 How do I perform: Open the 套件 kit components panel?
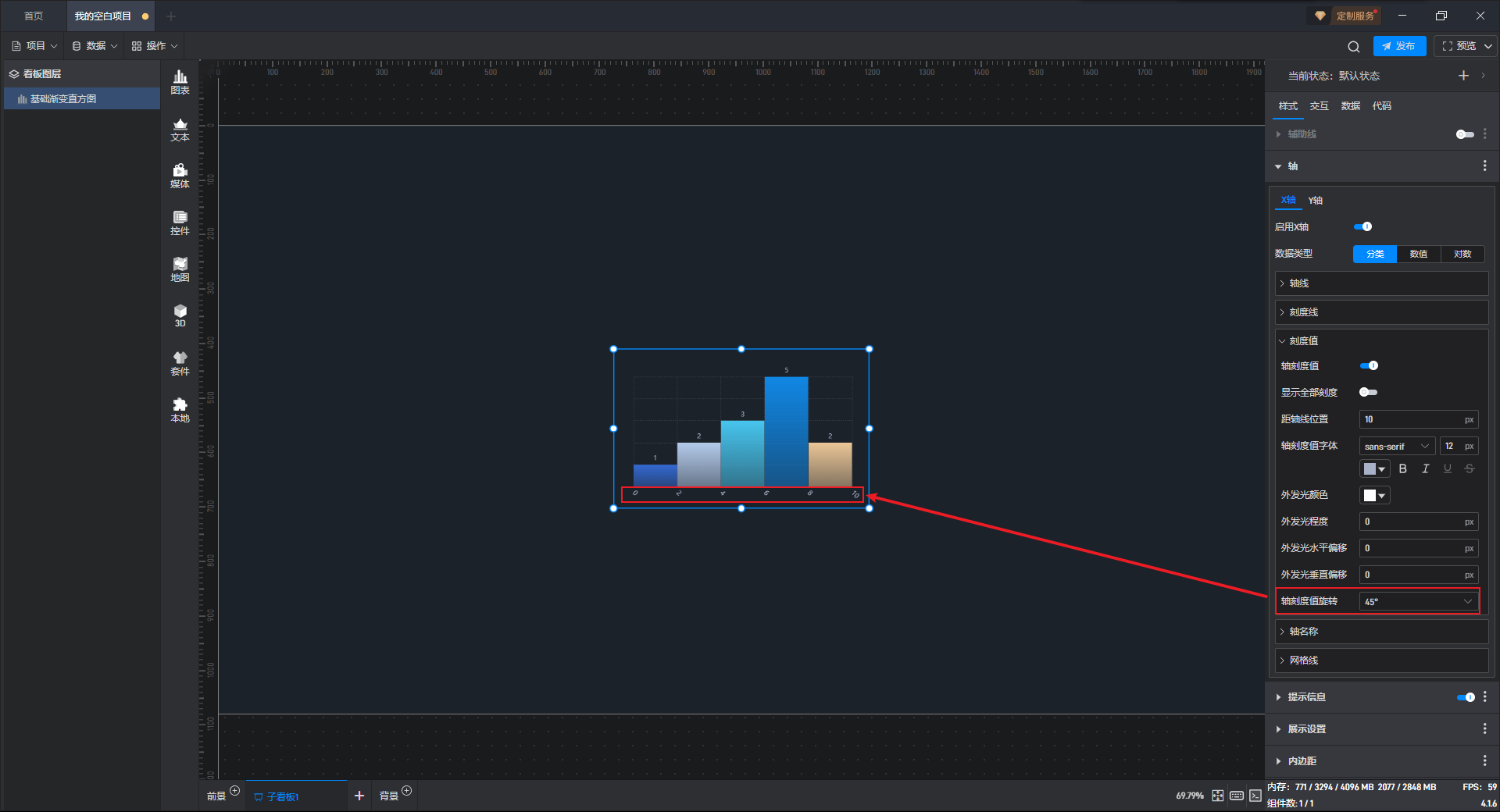pos(180,363)
